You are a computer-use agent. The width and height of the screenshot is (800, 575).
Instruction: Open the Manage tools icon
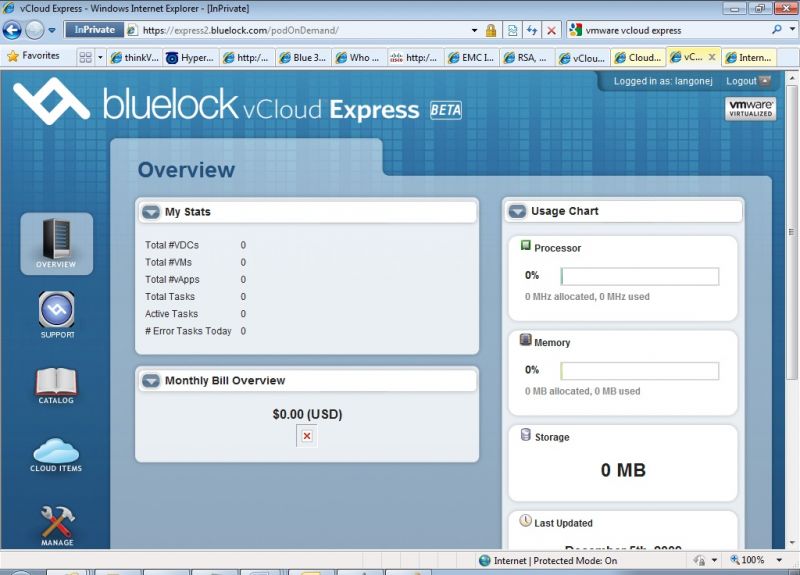pos(57,526)
